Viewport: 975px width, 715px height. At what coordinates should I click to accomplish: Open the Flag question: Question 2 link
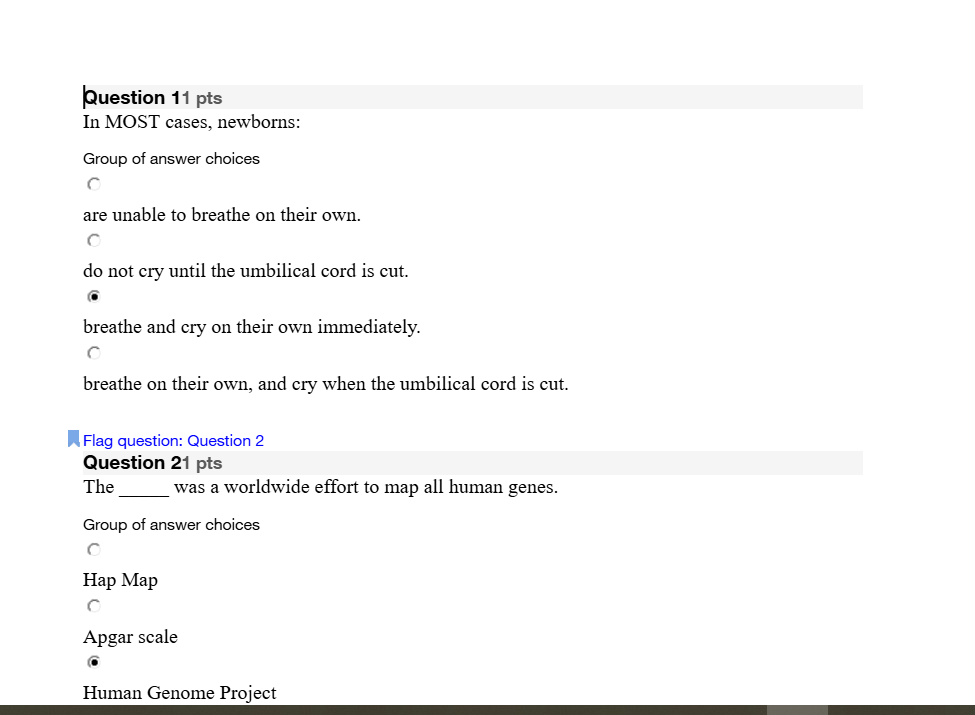pos(173,441)
